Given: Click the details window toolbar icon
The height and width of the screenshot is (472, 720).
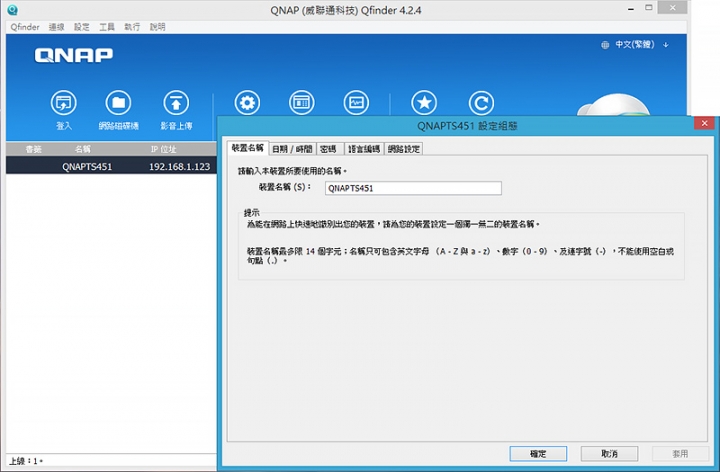Looking at the screenshot, I should click(x=302, y=102).
